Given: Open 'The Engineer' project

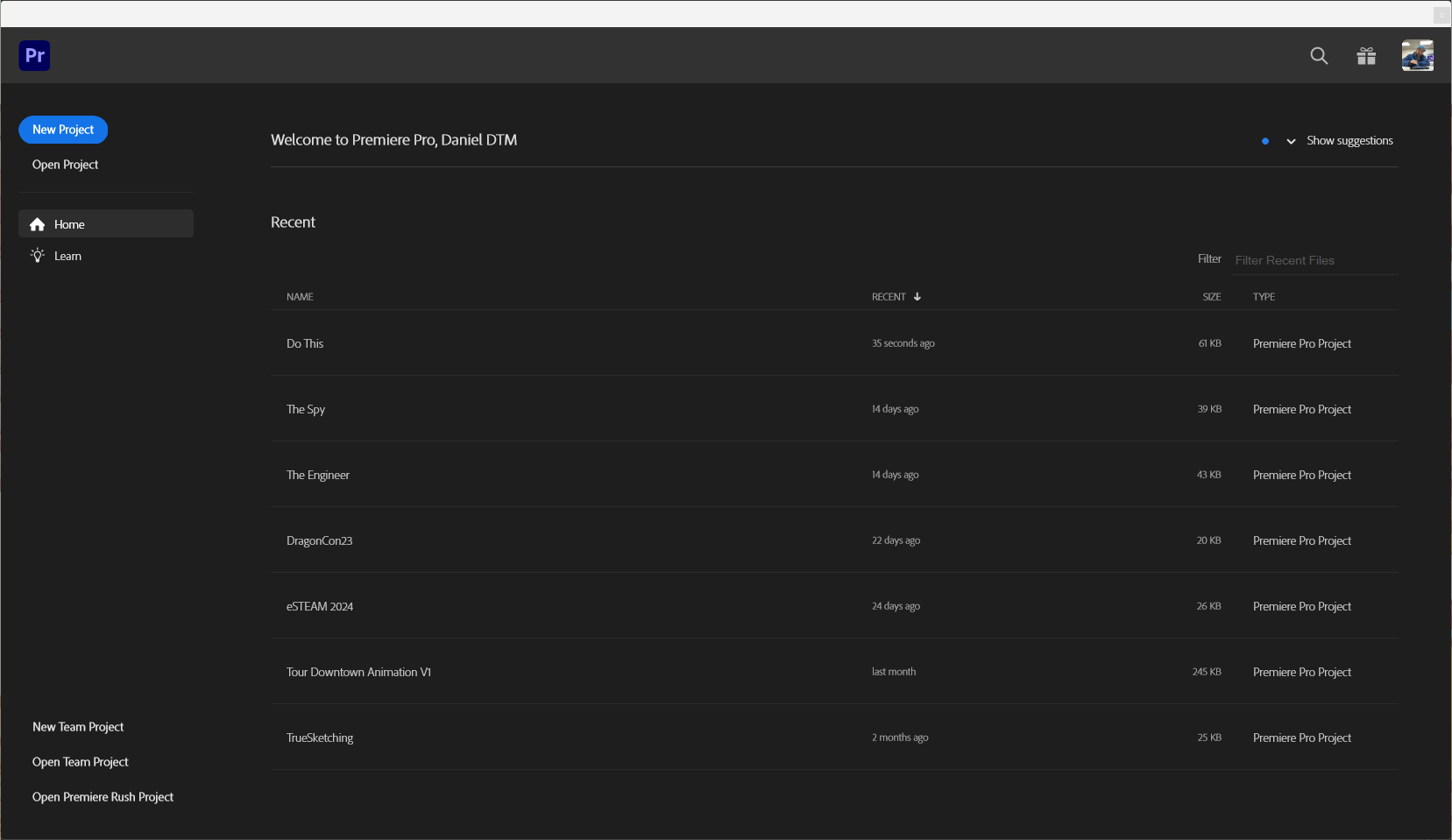Looking at the screenshot, I should click(x=834, y=475).
